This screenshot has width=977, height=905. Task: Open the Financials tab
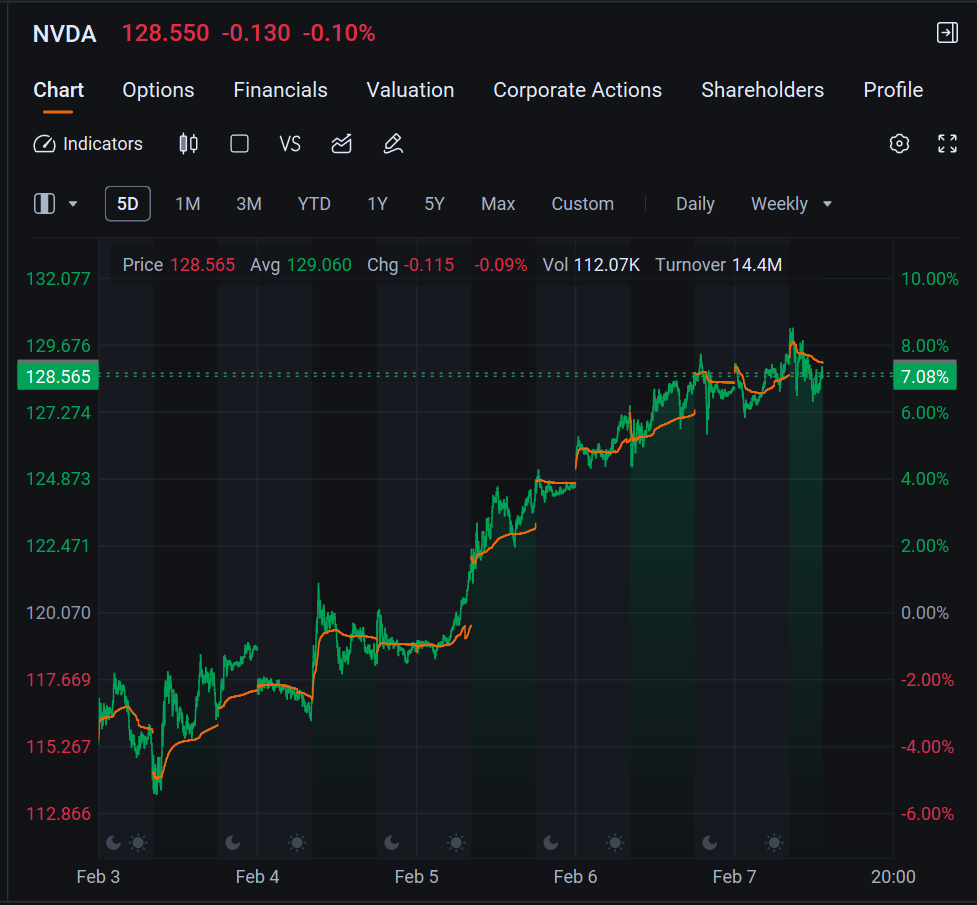click(280, 90)
